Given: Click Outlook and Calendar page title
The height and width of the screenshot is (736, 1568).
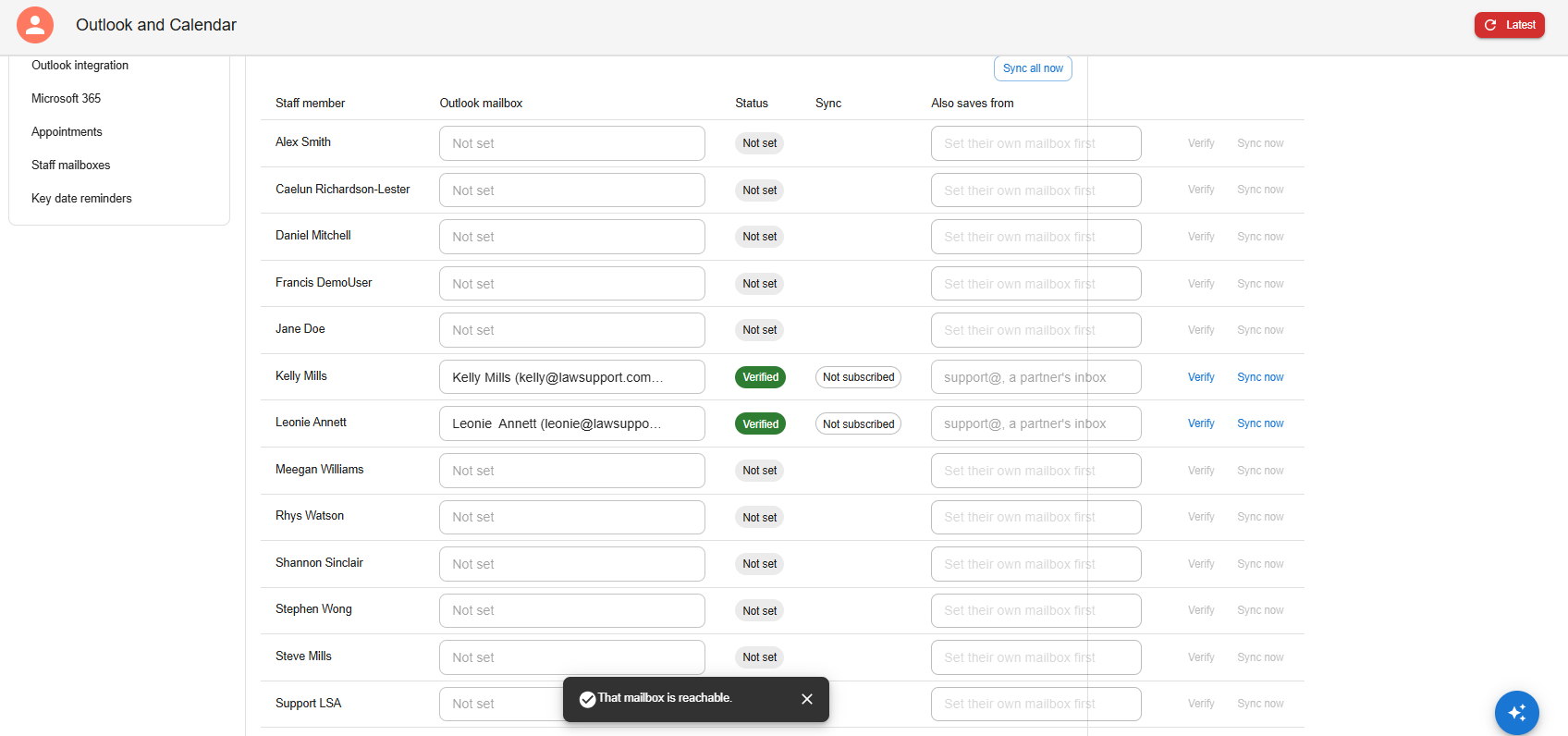Looking at the screenshot, I should 156,25.
